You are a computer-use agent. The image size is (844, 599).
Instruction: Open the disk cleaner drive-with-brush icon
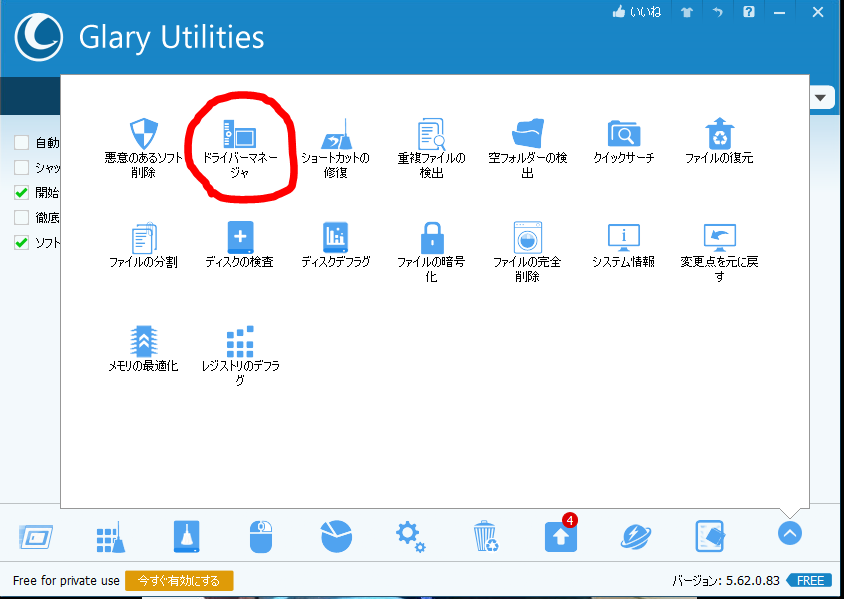coord(186,536)
